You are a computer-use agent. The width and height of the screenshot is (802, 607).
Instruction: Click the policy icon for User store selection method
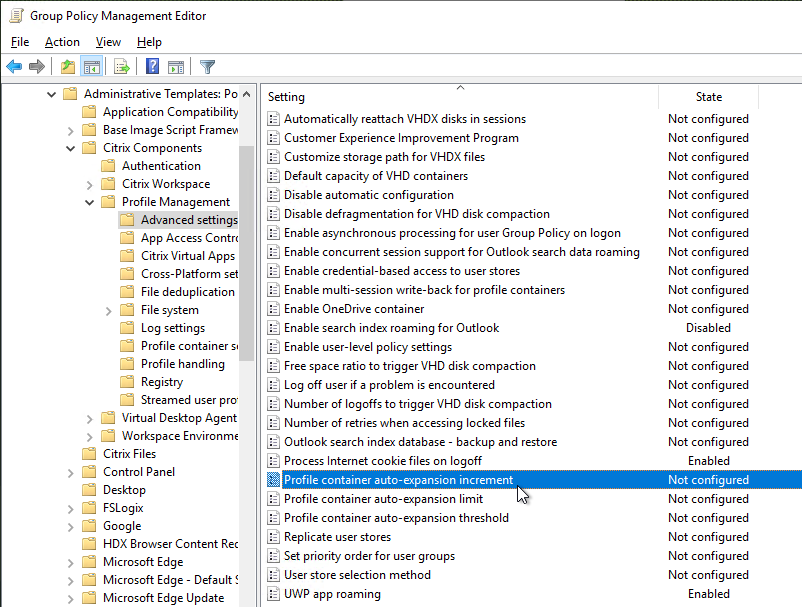(274, 575)
